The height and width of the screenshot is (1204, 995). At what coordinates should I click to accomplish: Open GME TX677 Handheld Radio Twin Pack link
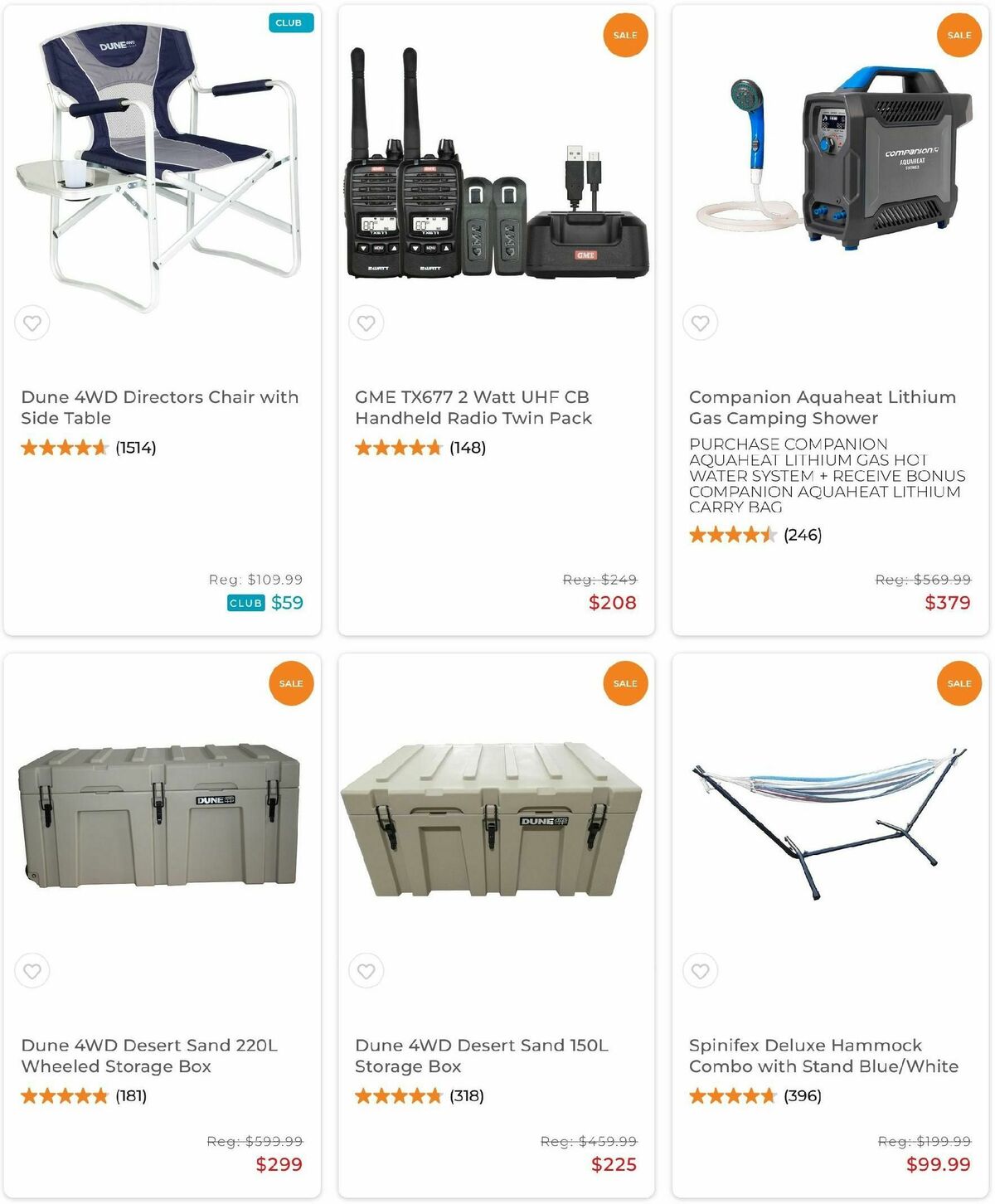[x=473, y=407]
